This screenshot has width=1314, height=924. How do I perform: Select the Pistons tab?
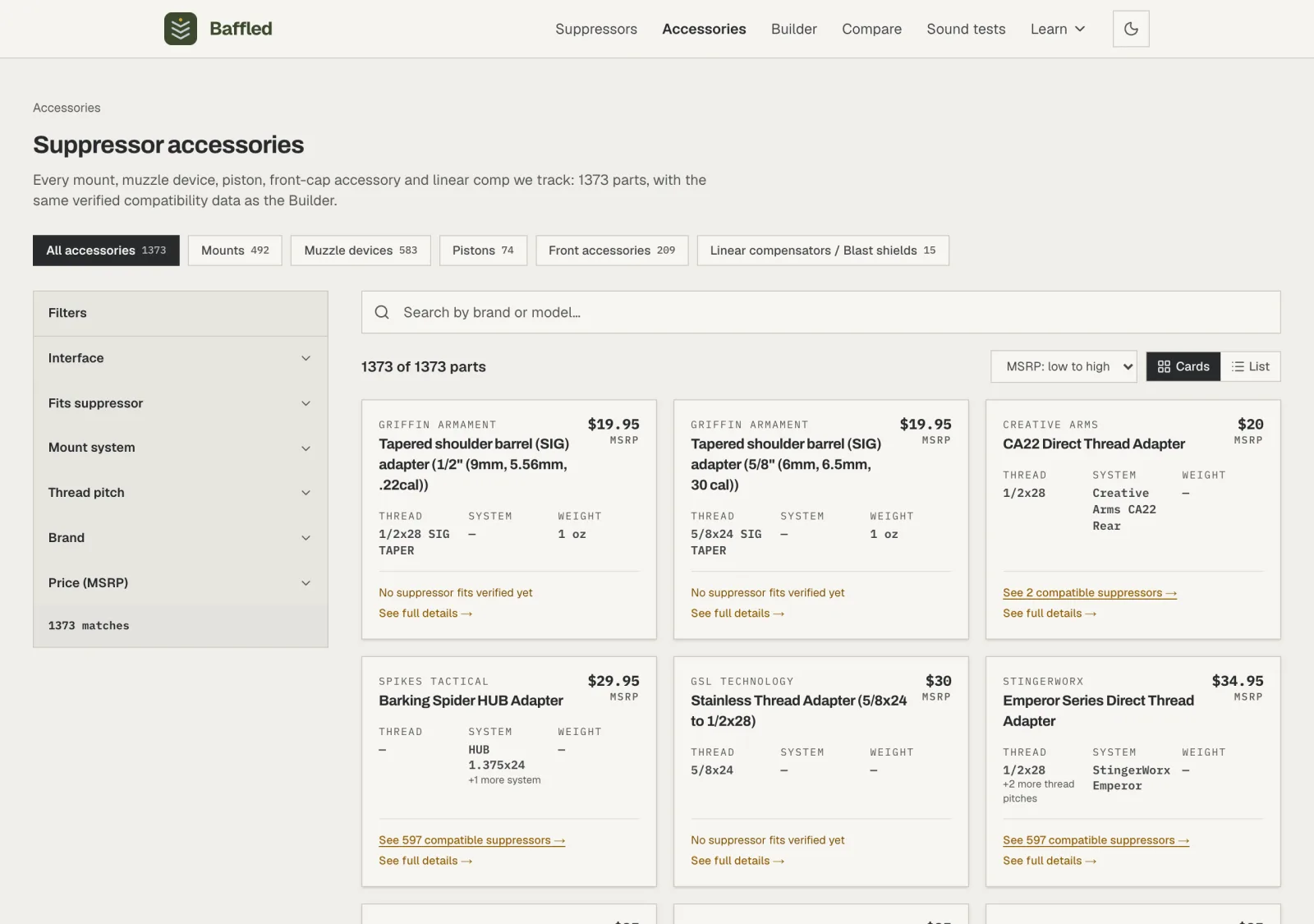[x=483, y=251]
